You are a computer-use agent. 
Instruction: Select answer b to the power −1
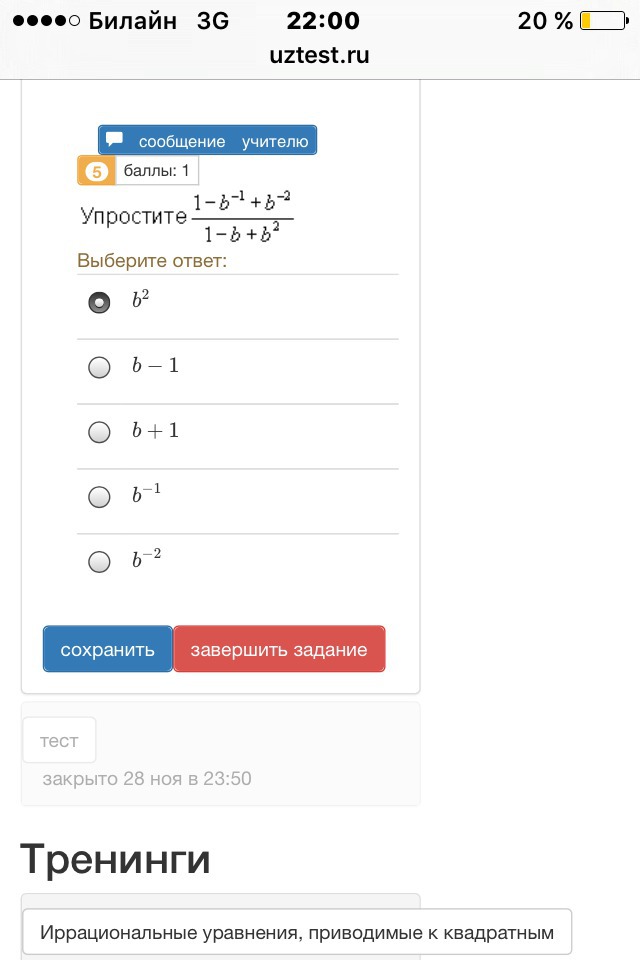coord(99,497)
